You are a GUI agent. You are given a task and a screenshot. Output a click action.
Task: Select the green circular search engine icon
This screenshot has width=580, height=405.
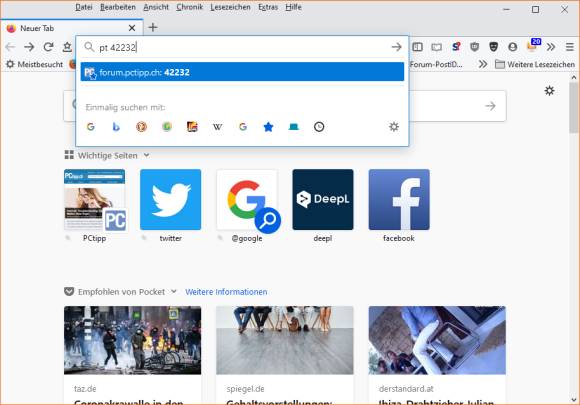point(167,127)
